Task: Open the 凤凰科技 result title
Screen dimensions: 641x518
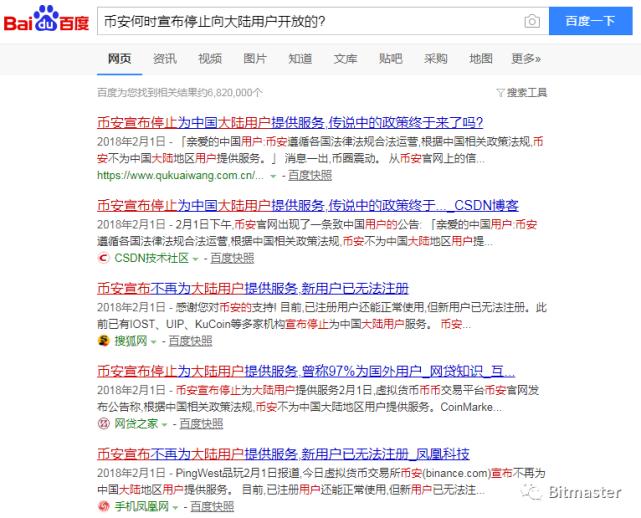Action: (283, 454)
